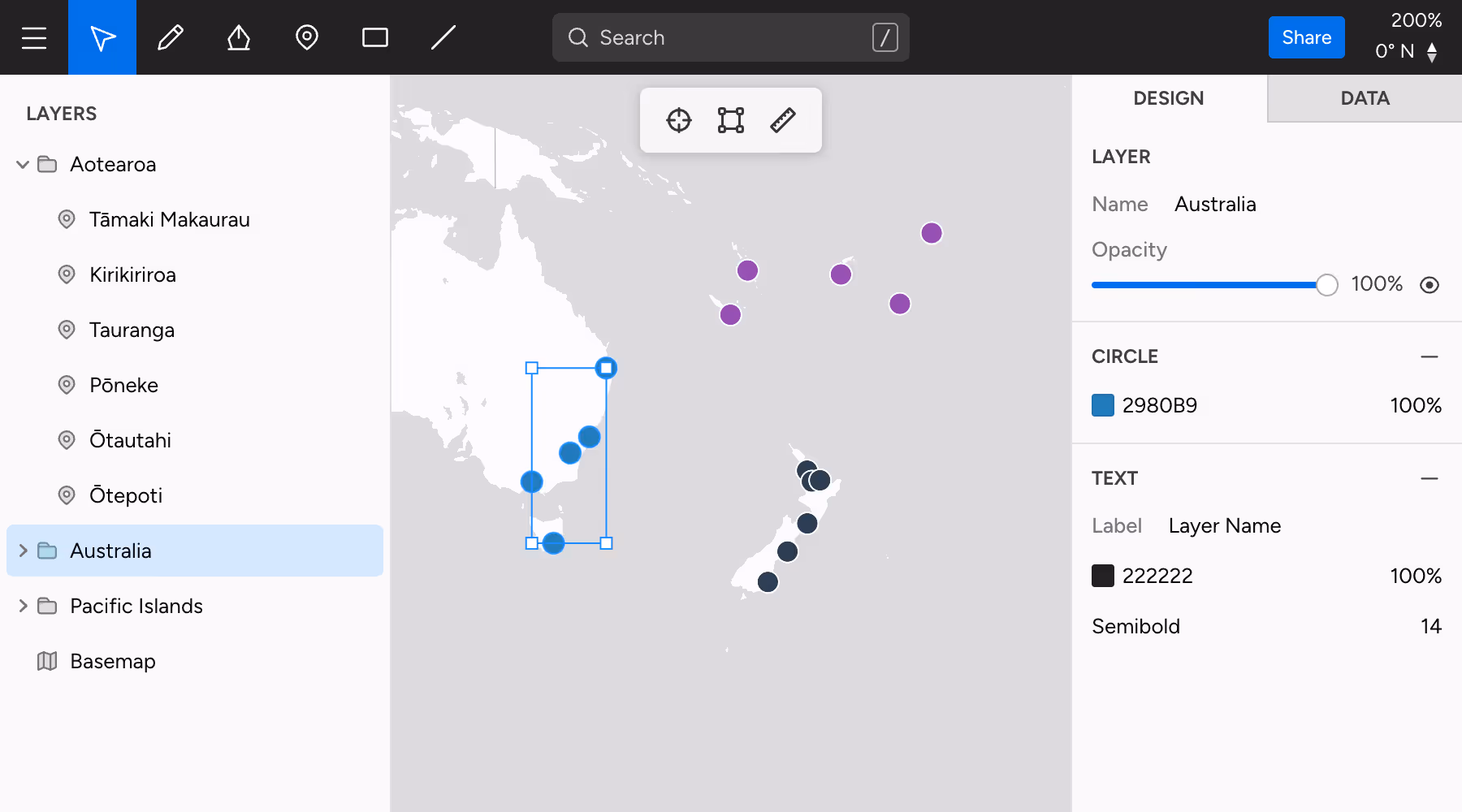1462x812 pixels.
Task: Click the crosshair locate icon
Action: click(x=679, y=120)
